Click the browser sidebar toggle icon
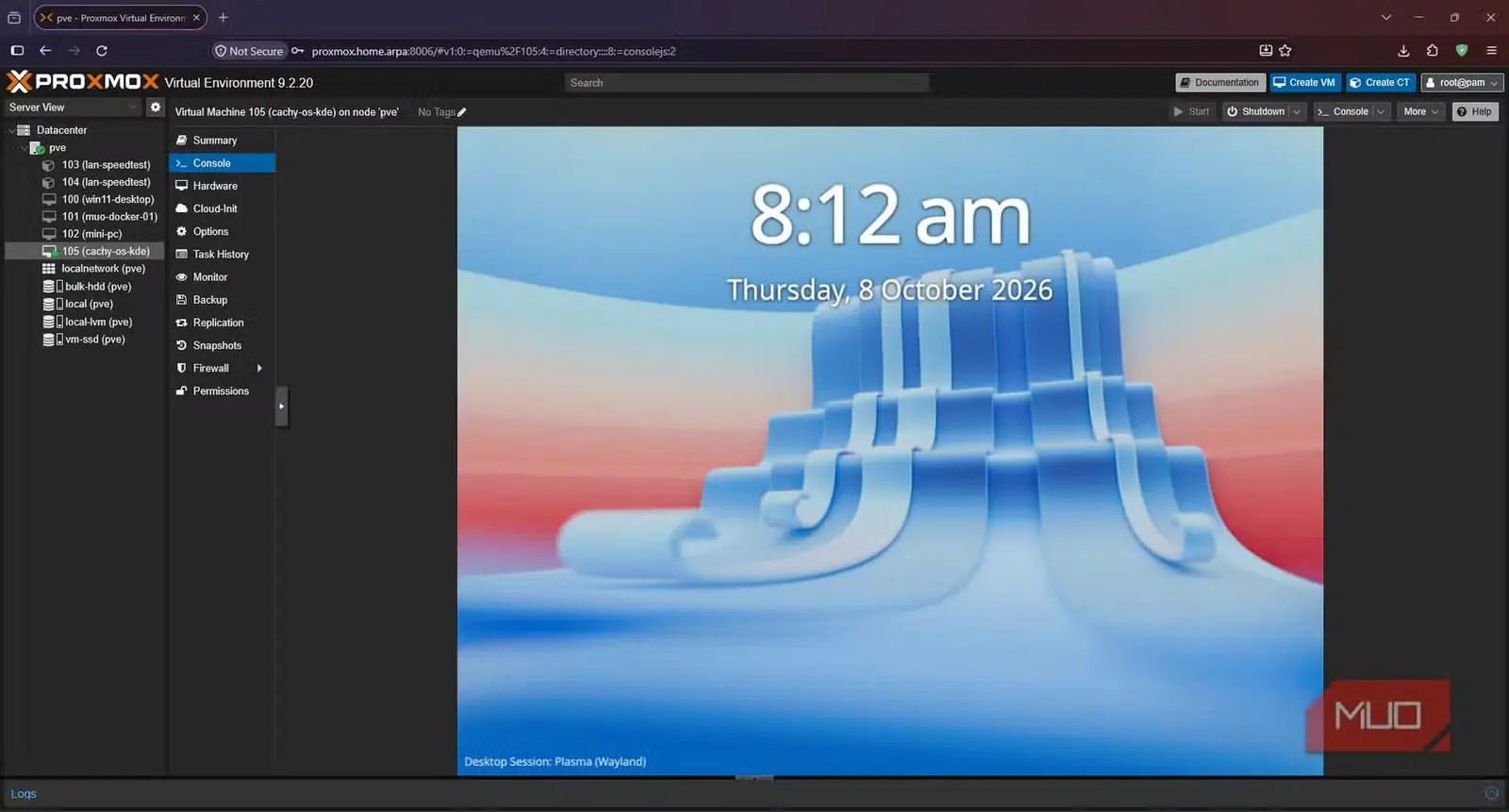The width and height of the screenshot is (1509, 812). pyautogui.click(x=17, y=51)
